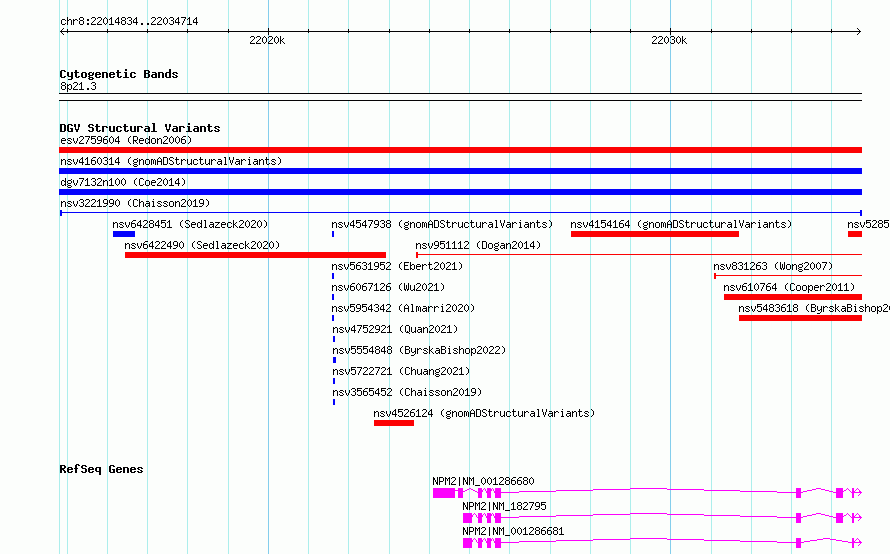The width and height of the screenshot is (890, 554).
Task: Click the esv2759604 (Redon2006) red variant bar
Action: point(460,150)
